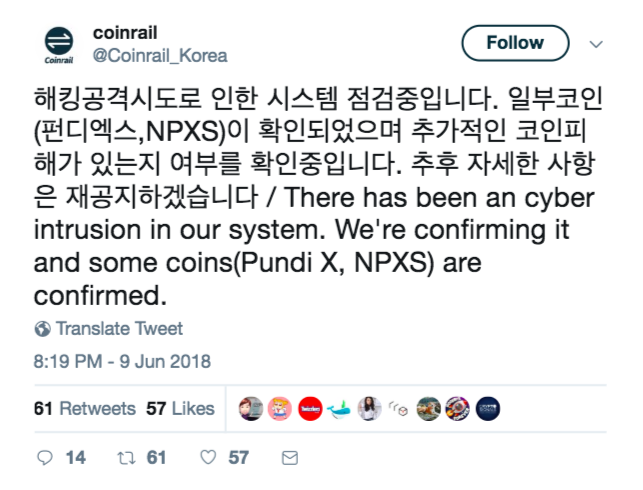The height and width of the screenshot is (490, 643).
Task: Open the first liker avatar with glasses
Action: click(251, 408)
